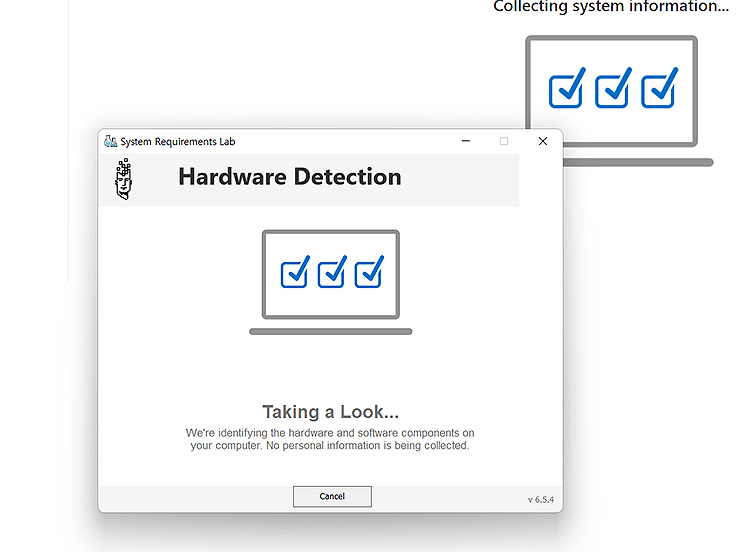Click the 'Taking a Look...' status text
Viewport: 740px width, 552px height.
pos(330,412)
